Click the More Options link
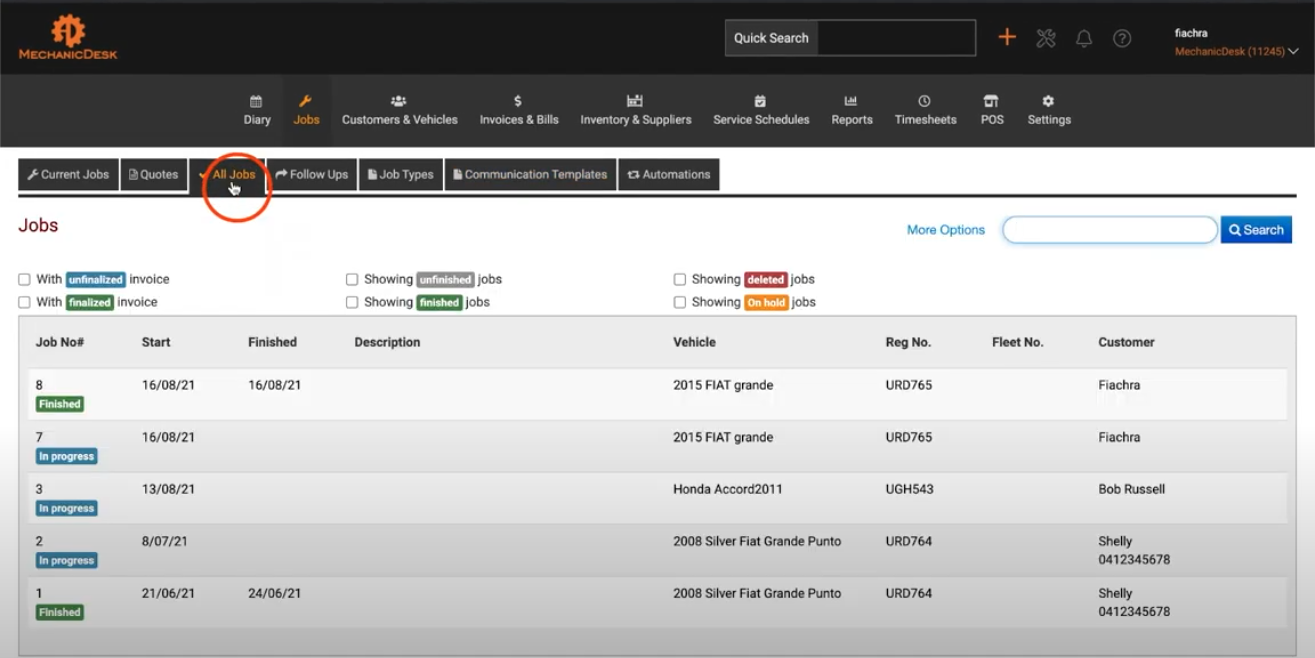Viewport: 1315px width, 658px height. 946,230
